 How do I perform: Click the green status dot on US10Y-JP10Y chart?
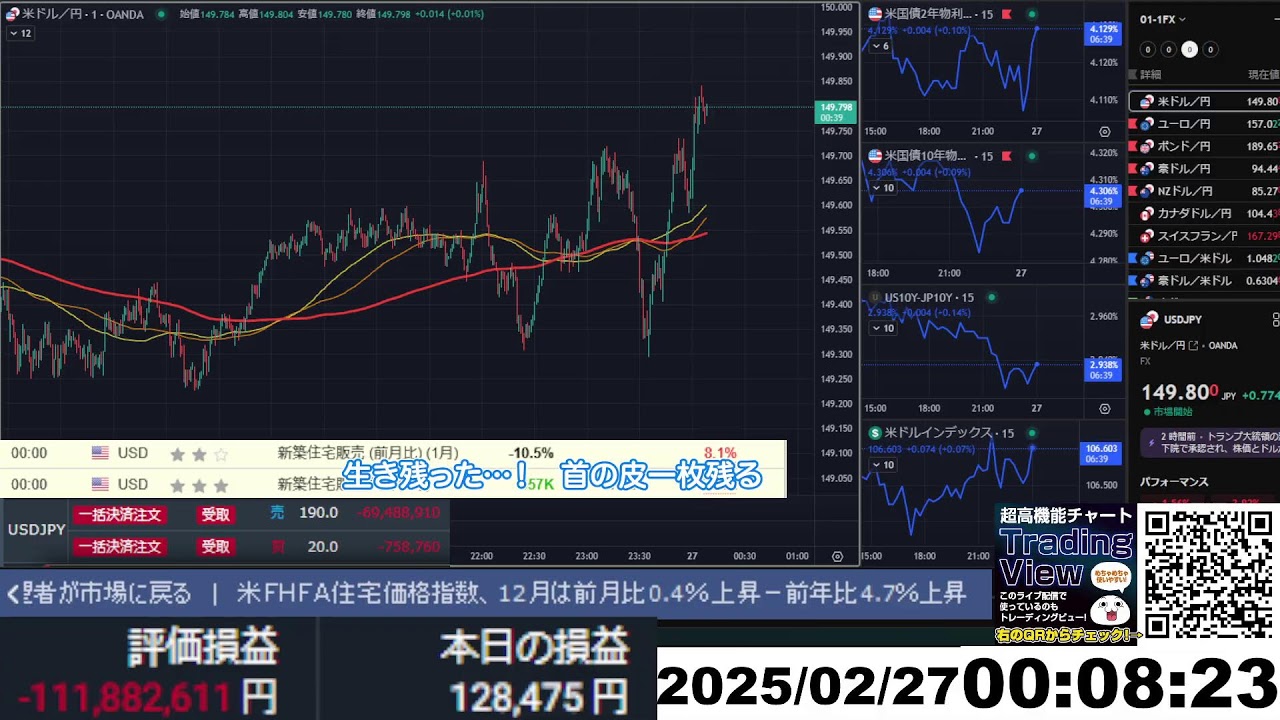(x=992, y=297)
